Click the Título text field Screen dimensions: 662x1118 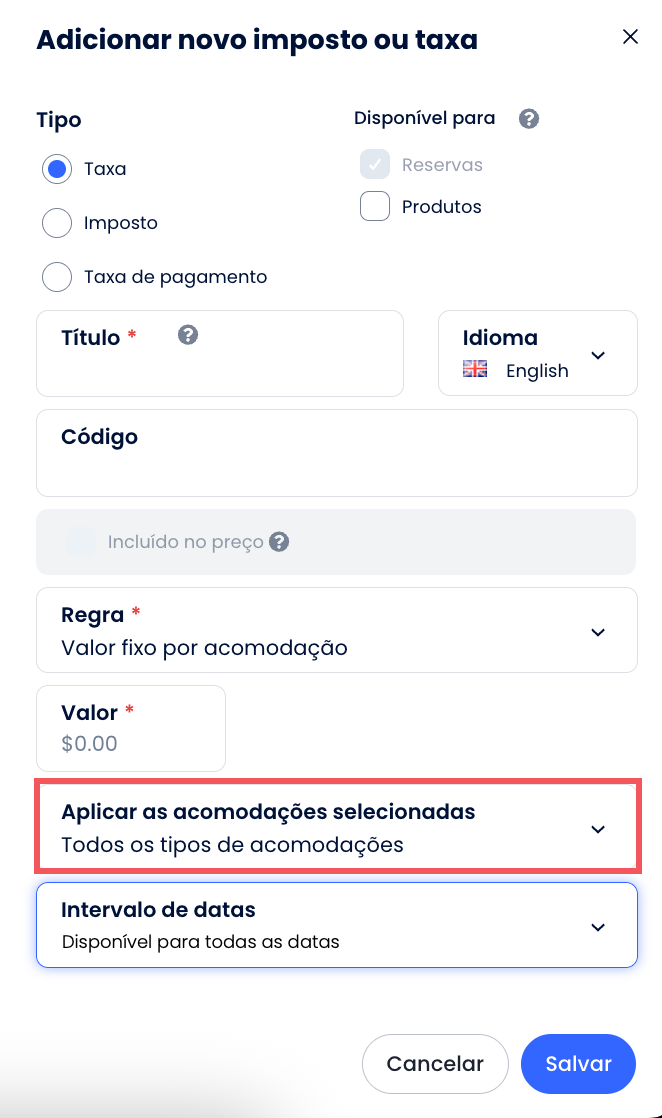pyautogui.click(x=220, y=372)
